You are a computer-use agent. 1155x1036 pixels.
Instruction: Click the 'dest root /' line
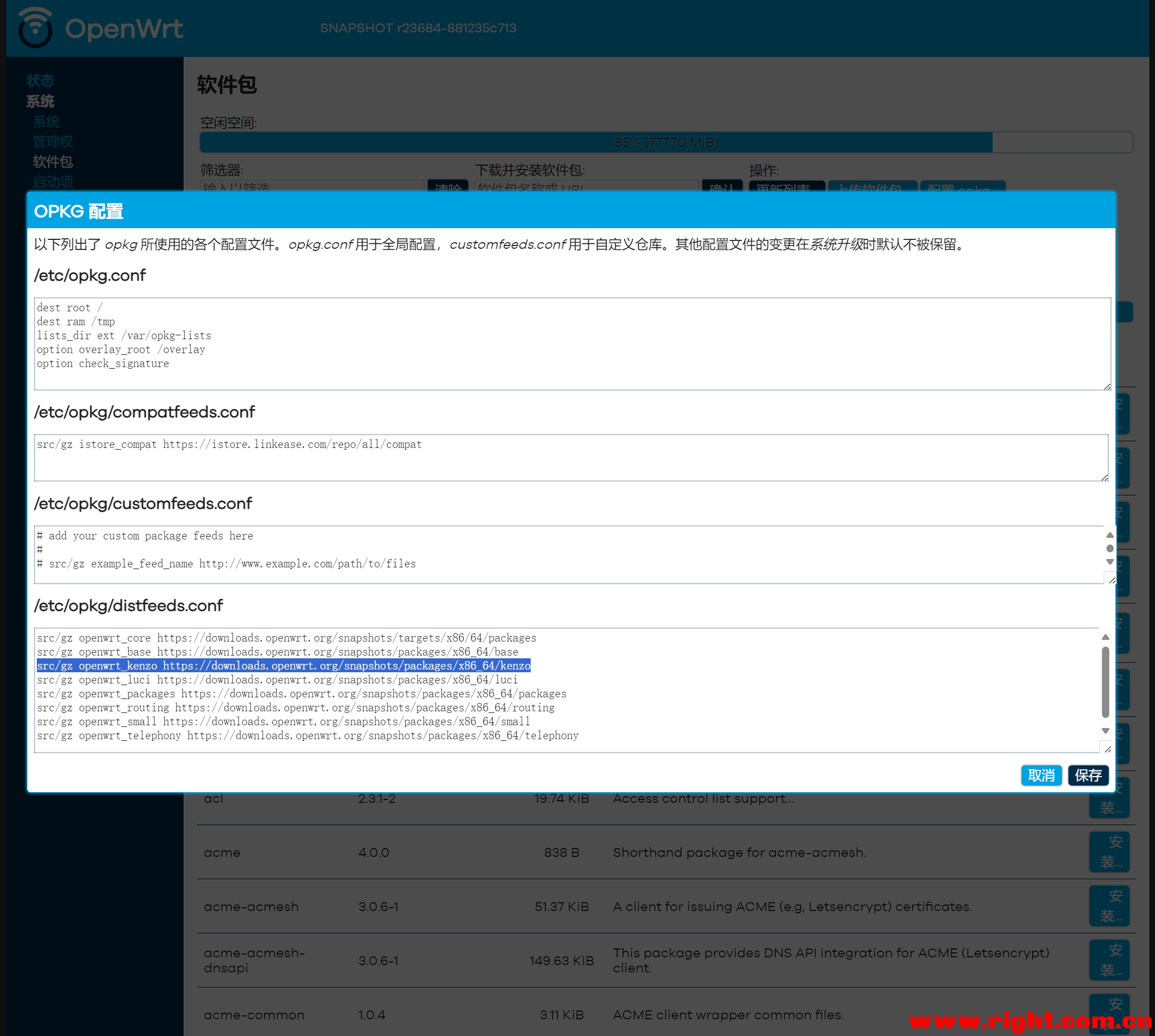(70, 307)
